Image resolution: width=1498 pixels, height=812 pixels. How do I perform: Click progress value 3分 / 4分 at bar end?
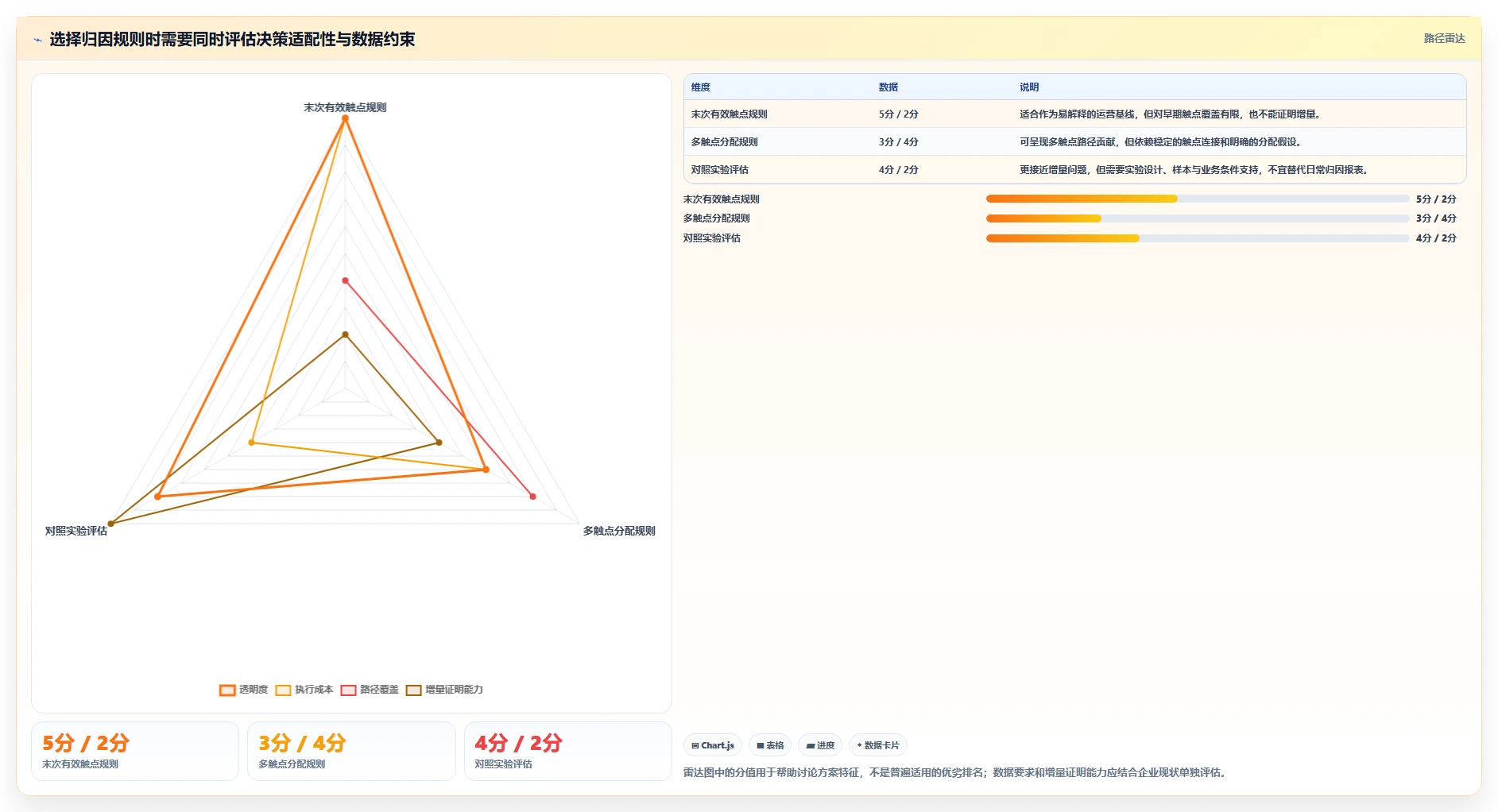(x=1436, y=218)
